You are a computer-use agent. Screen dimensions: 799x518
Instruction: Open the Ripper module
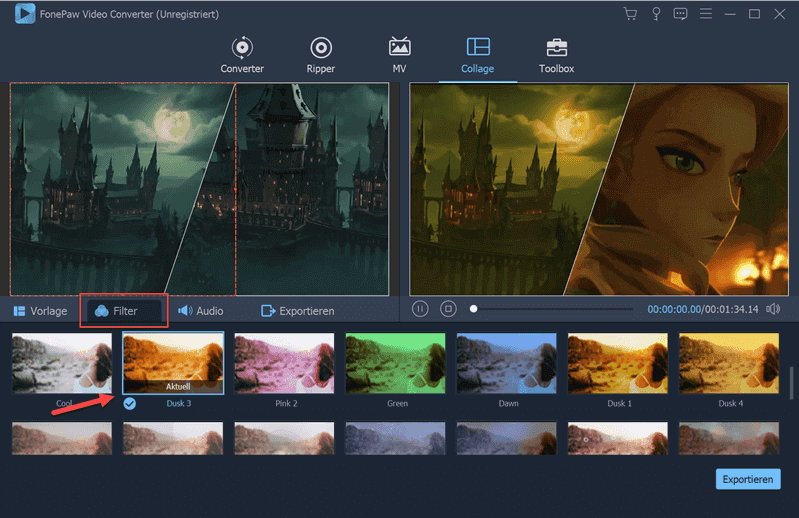click(321, 55)
